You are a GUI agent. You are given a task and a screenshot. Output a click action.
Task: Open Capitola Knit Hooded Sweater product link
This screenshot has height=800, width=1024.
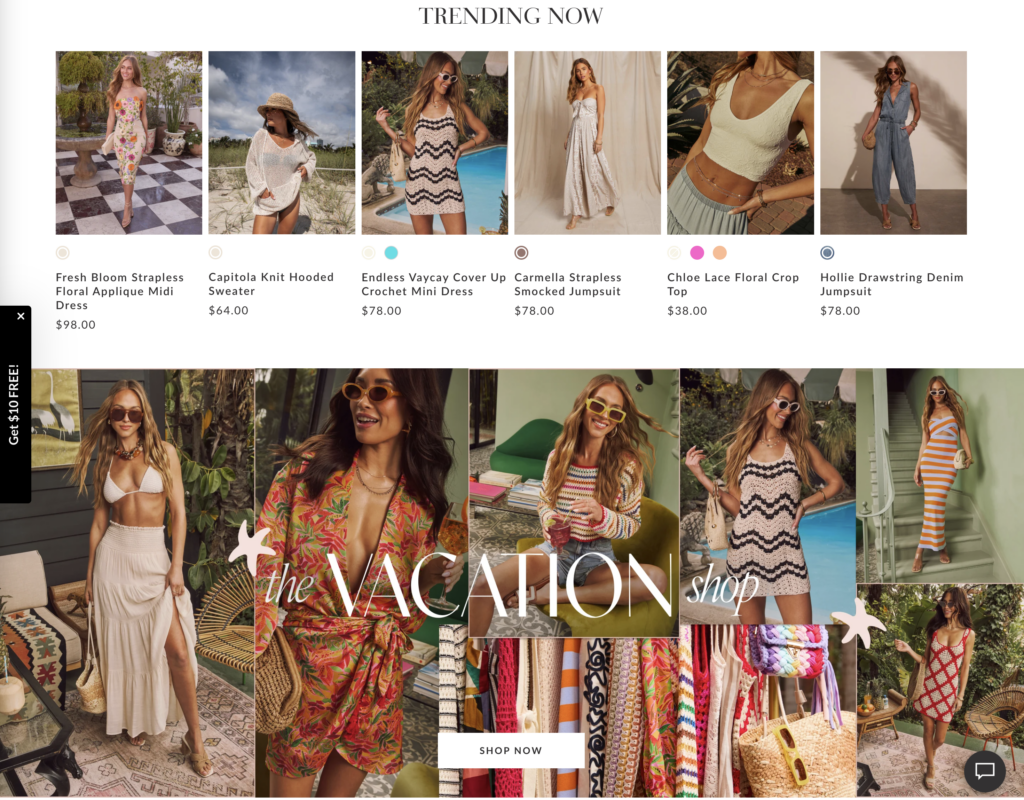(271, 284)
